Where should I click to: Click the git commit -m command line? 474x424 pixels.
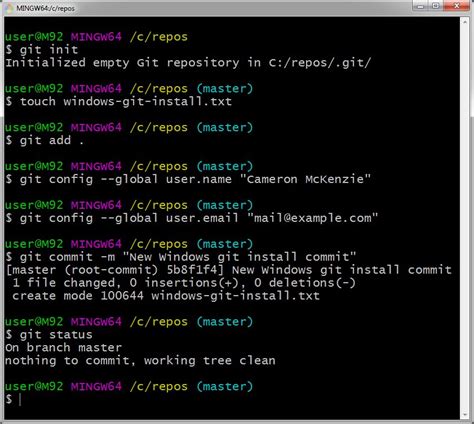click(x=181, y=257)
